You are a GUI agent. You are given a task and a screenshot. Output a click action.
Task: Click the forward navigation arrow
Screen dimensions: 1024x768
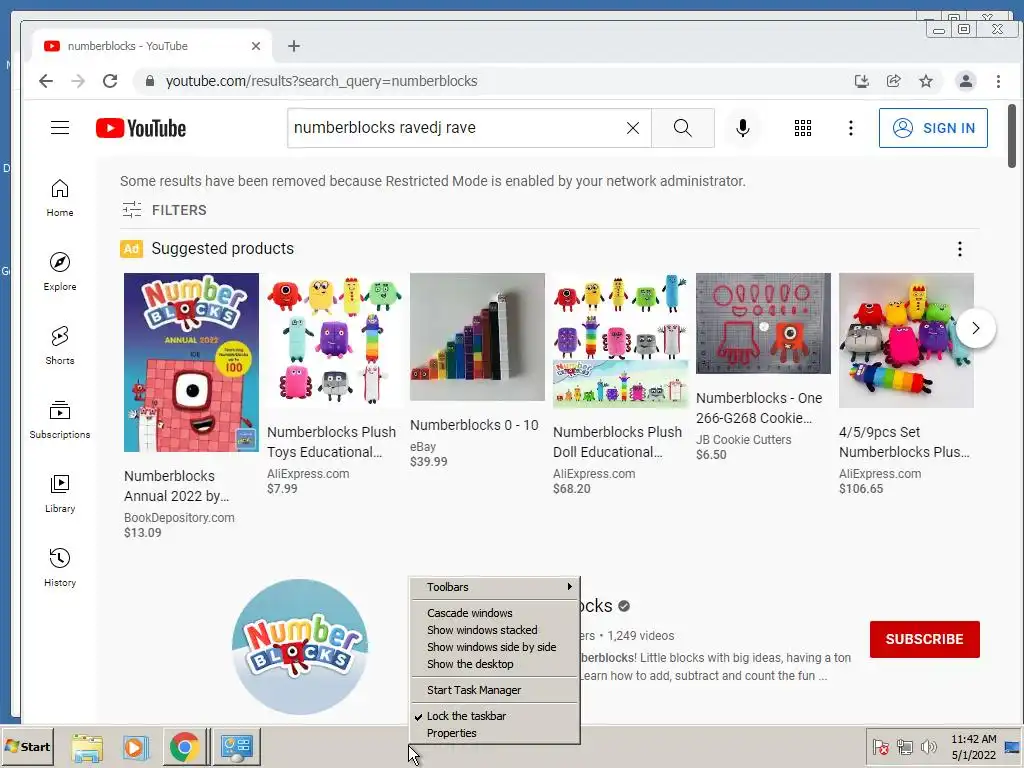[78, 81]
